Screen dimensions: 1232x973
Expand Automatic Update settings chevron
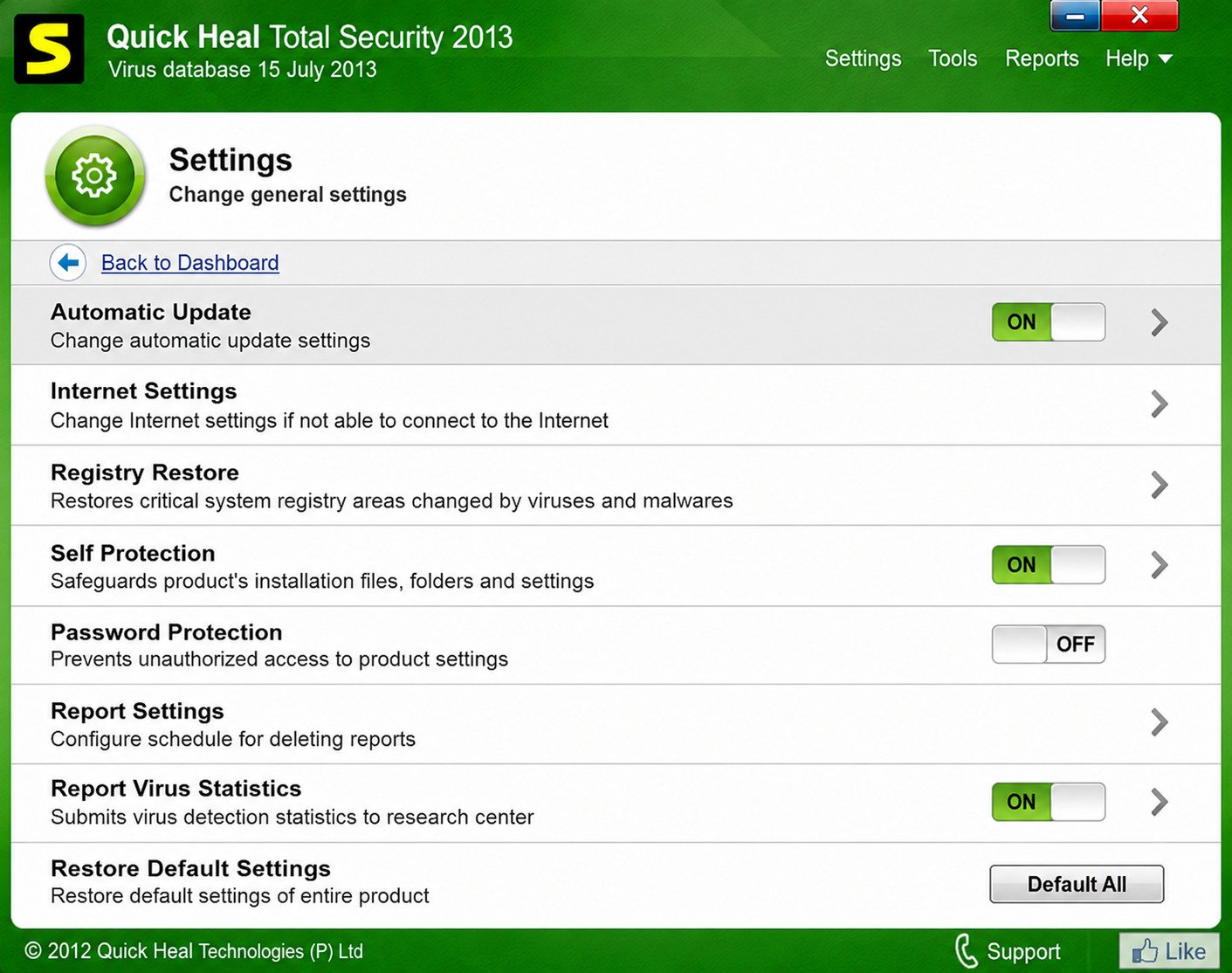(1160, 322)
